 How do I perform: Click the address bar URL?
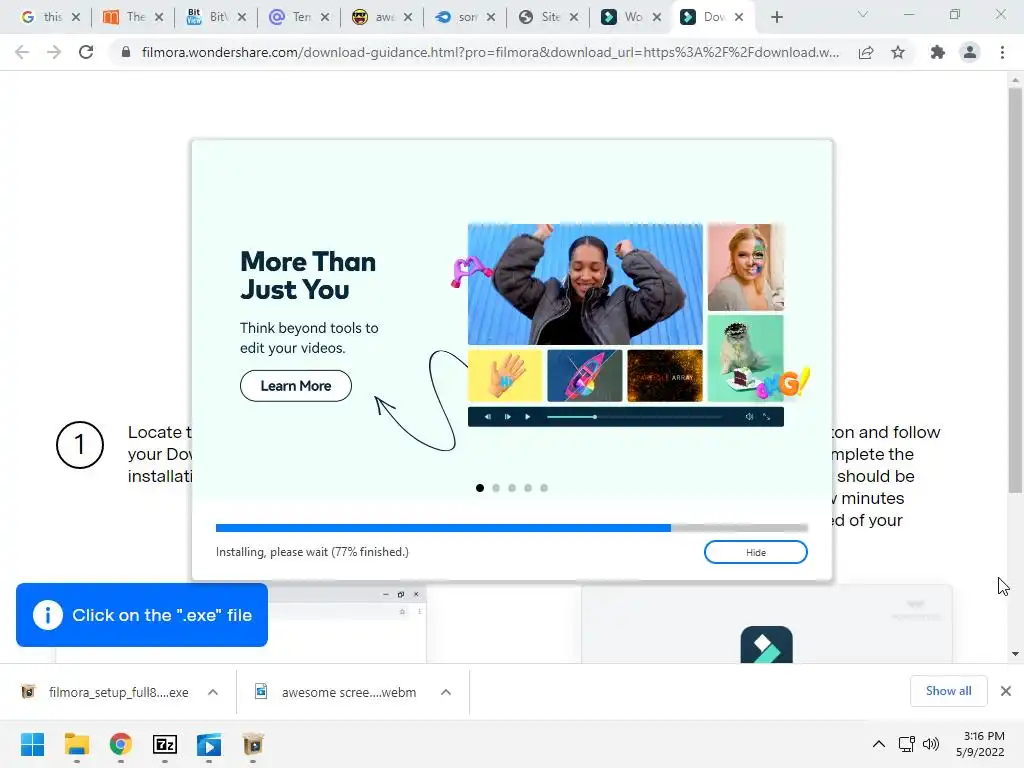pos(490,52)
